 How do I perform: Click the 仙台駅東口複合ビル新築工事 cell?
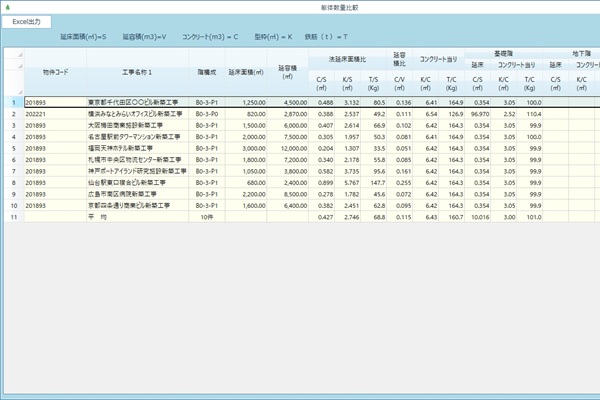(137, 182)
